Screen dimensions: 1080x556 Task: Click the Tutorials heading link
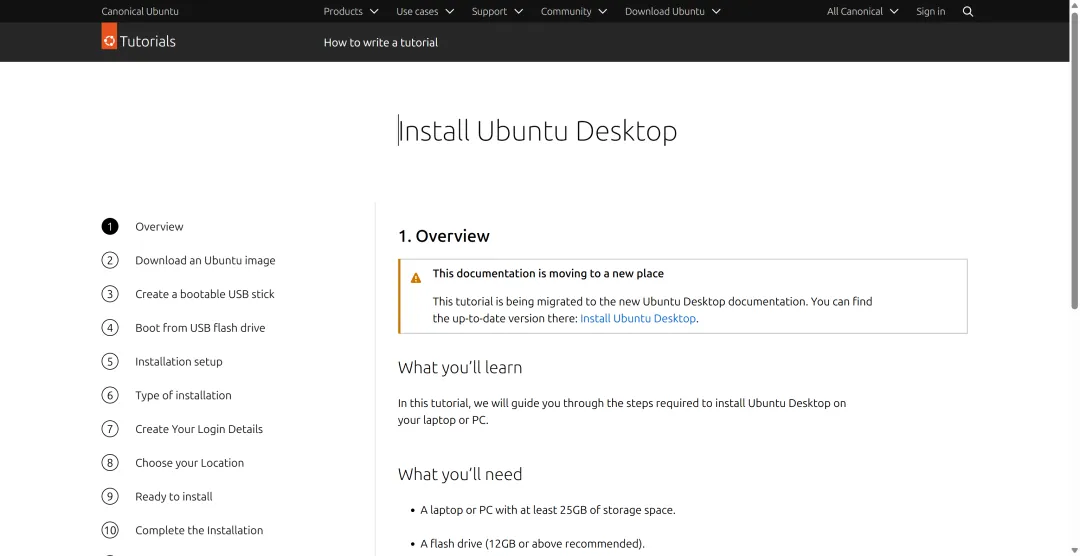coord(147,41)
